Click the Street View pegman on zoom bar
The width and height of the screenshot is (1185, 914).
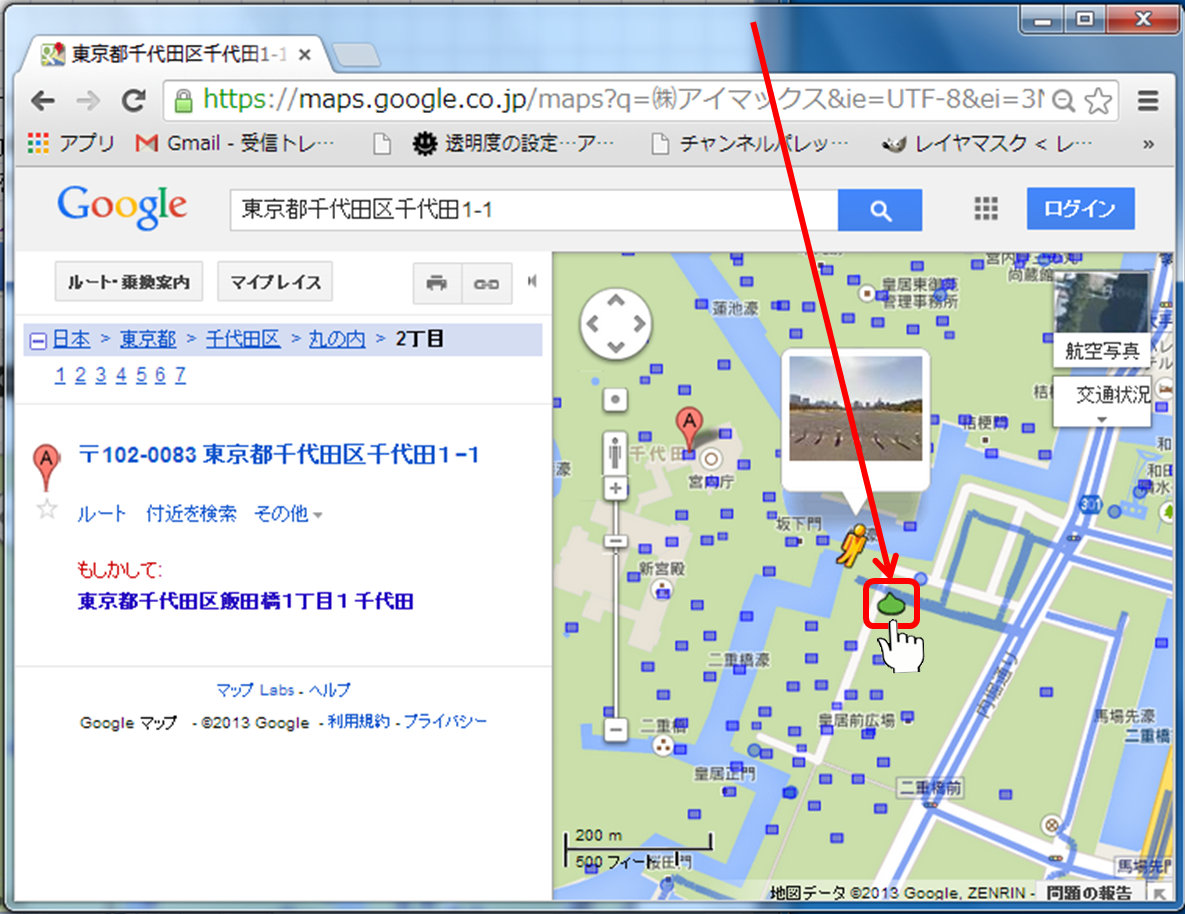point(616,453)
